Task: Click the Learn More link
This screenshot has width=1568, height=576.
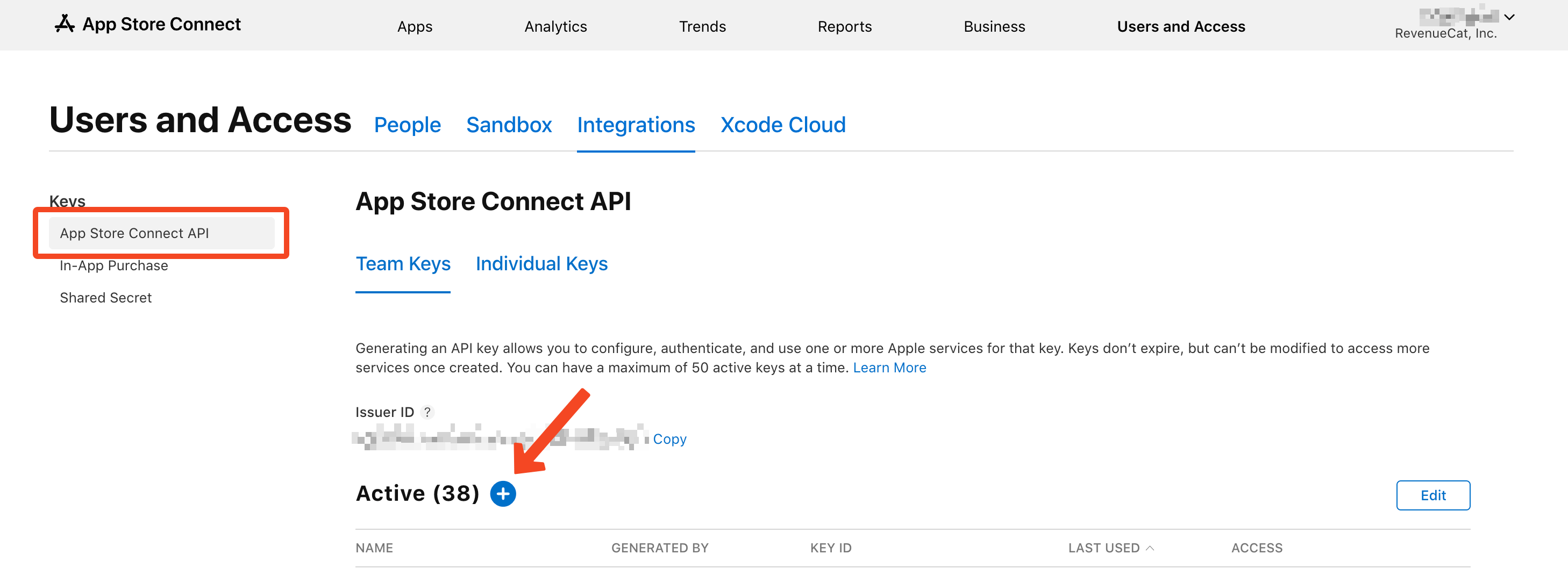Action: click(x=889, y=368)
